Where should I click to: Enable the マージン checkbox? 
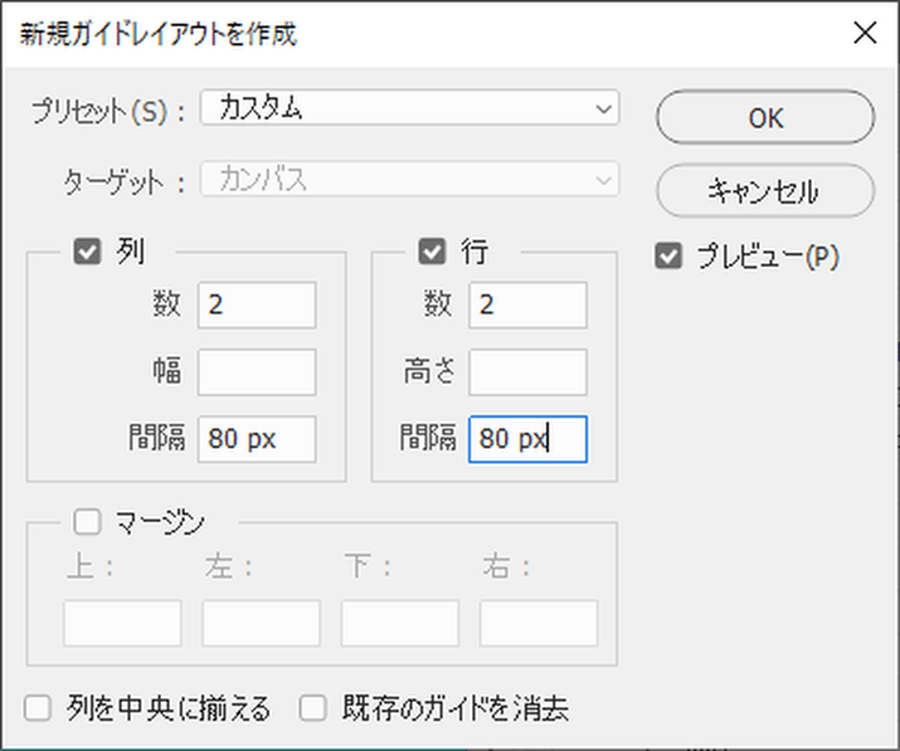coord(88,521)
